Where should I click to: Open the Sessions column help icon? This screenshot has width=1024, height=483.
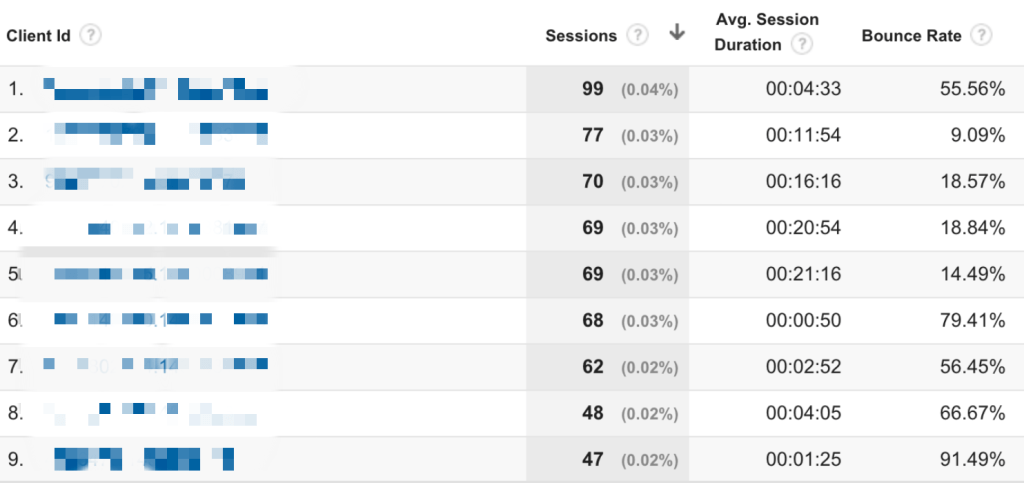pyautogui.click(x=637, y=35)
